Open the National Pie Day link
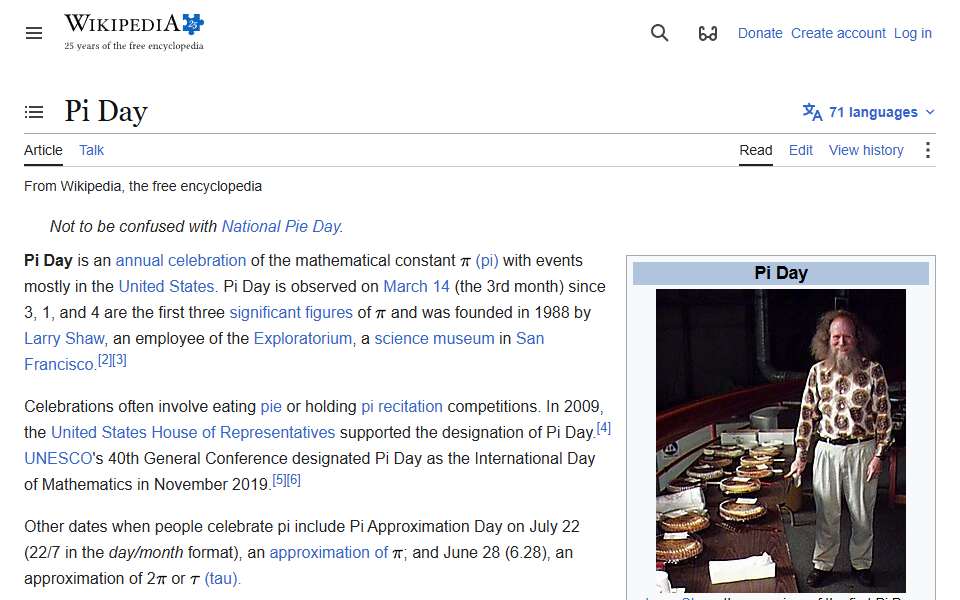Viewport: 960px width, 600px height. click(x=280, y=227)
